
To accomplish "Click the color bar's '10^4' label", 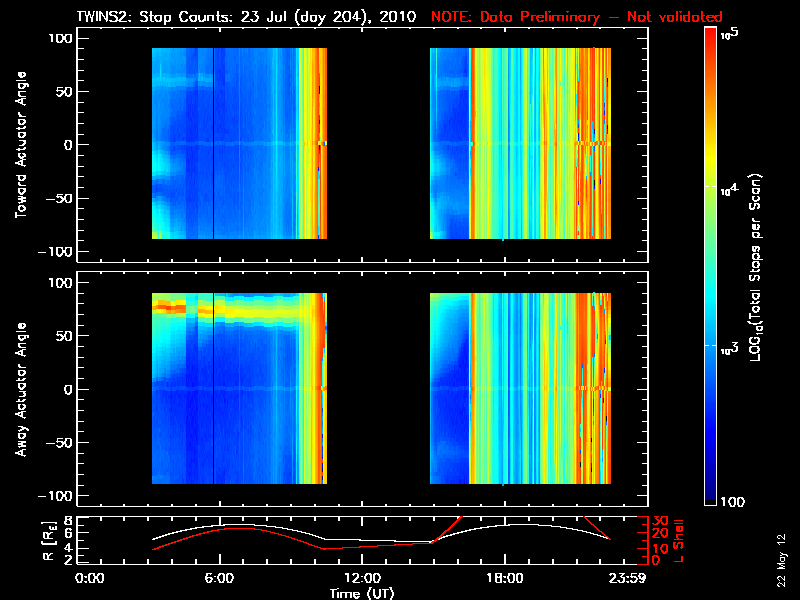I will pyautogui.click(x=729, y=190).
